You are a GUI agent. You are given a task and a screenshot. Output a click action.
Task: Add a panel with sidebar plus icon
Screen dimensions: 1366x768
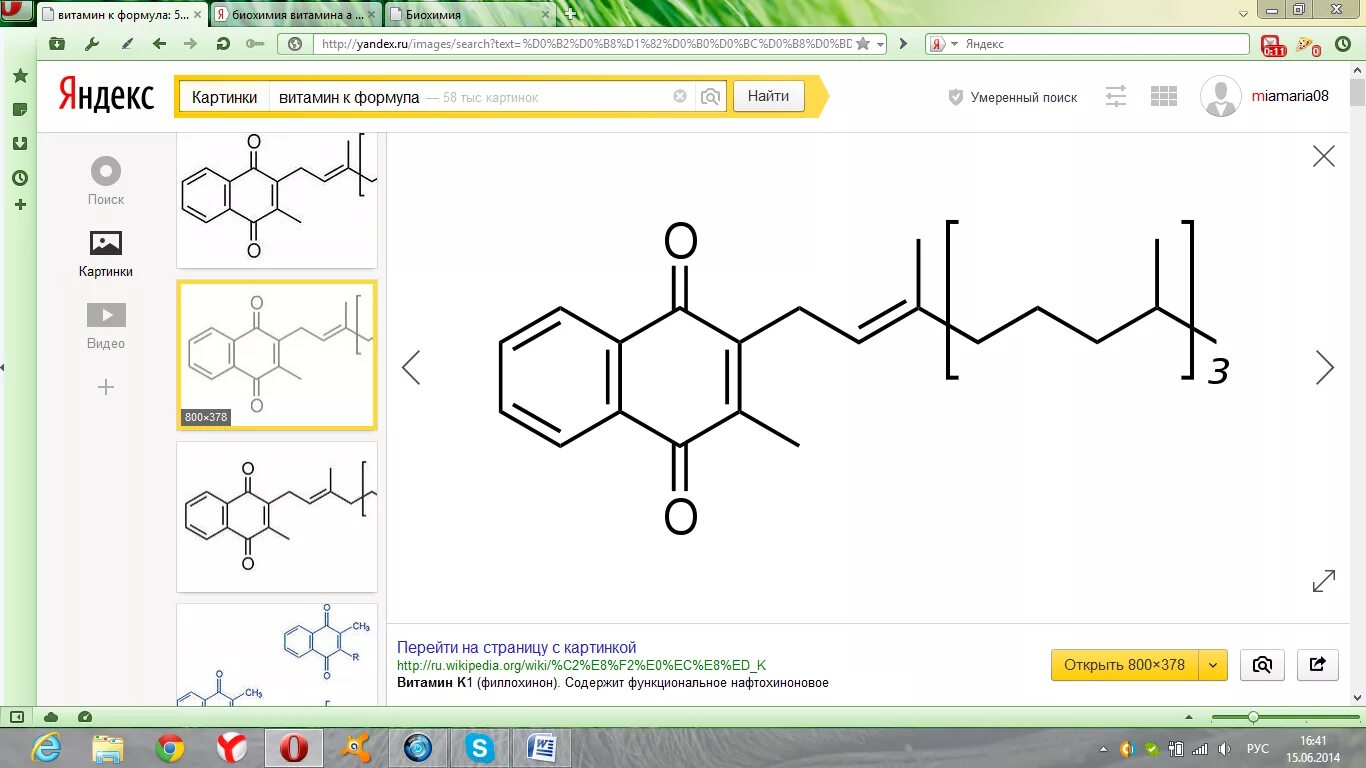click(20, 204)
